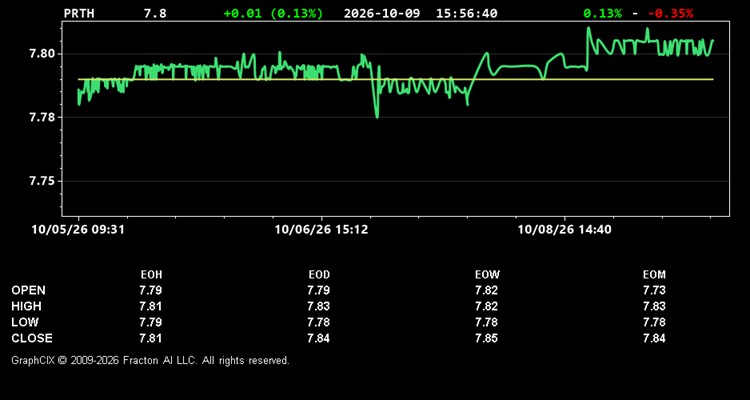Screen dimensions: 750x400
Task: Click the EOD LOW value 7.78
Action: coord(319,322)
